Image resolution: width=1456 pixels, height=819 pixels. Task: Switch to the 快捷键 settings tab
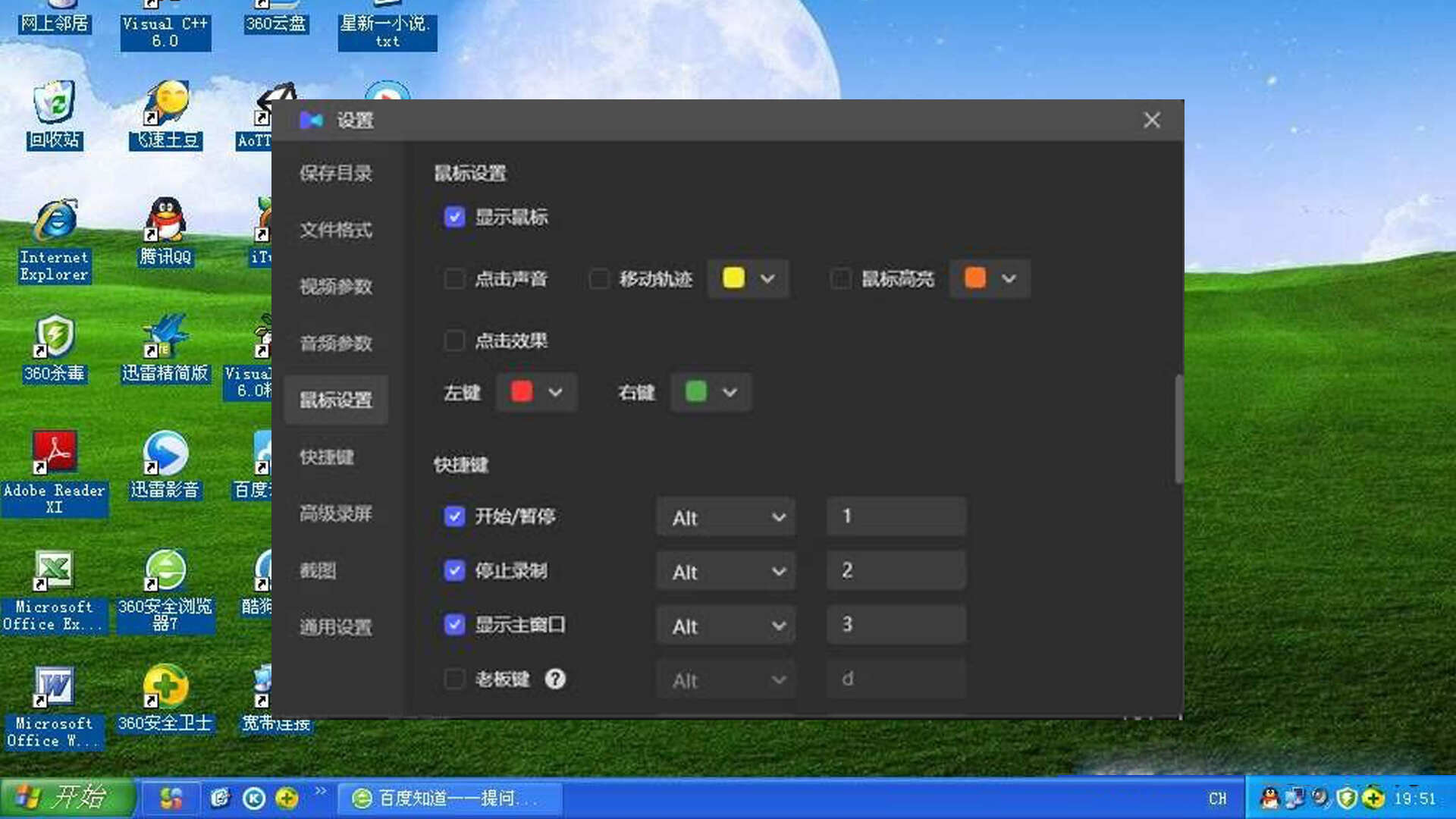327,457
